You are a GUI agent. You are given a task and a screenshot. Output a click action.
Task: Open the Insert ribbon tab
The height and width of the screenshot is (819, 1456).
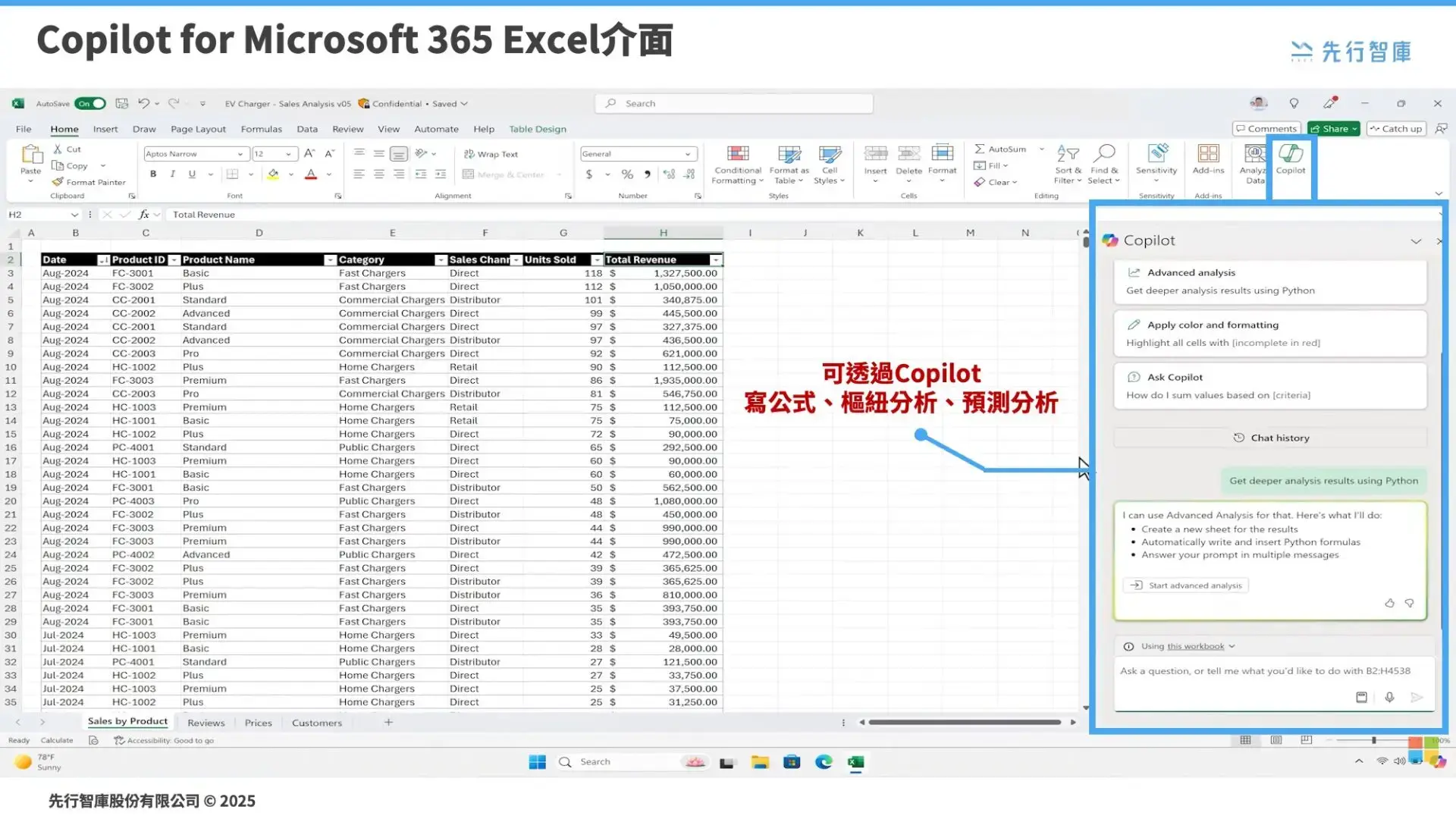pos(105,129)
